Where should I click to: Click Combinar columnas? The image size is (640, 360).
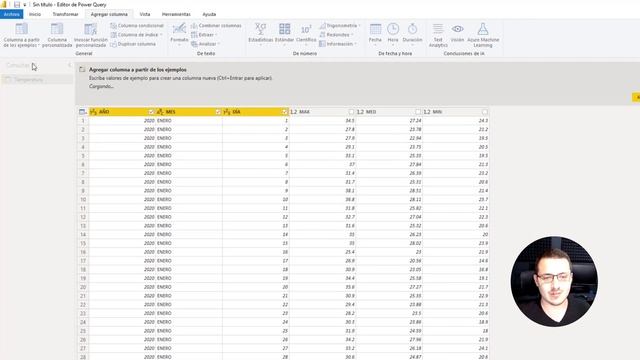[216, 26]
